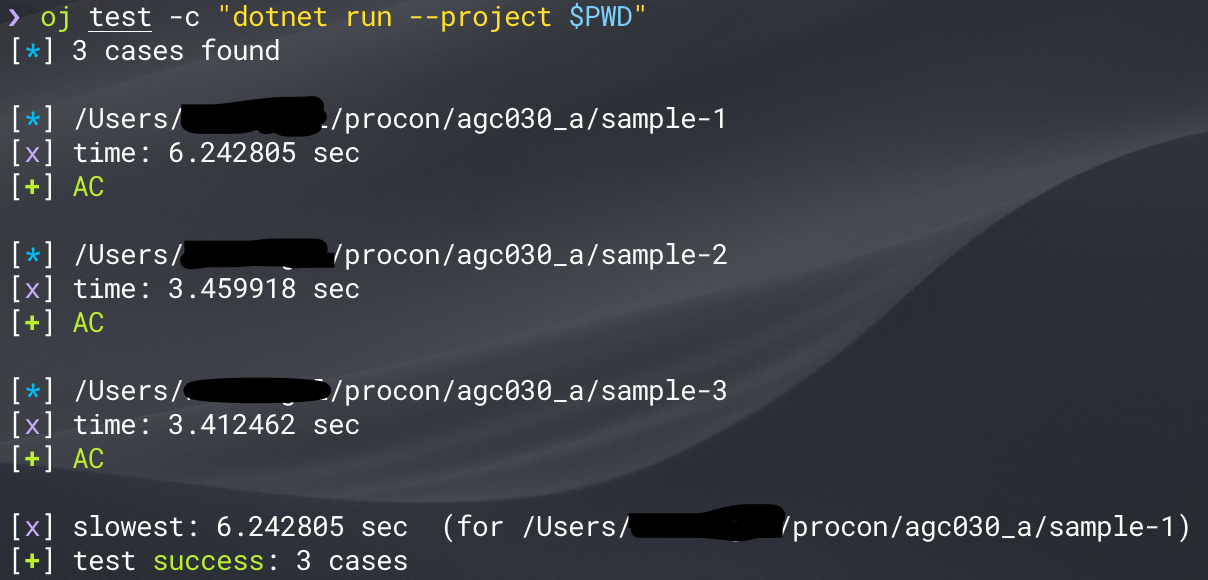Click the /procon/agc030_a/sample-3 path text
This screenshot has width=1208, height=580.
tap(529, 391)
